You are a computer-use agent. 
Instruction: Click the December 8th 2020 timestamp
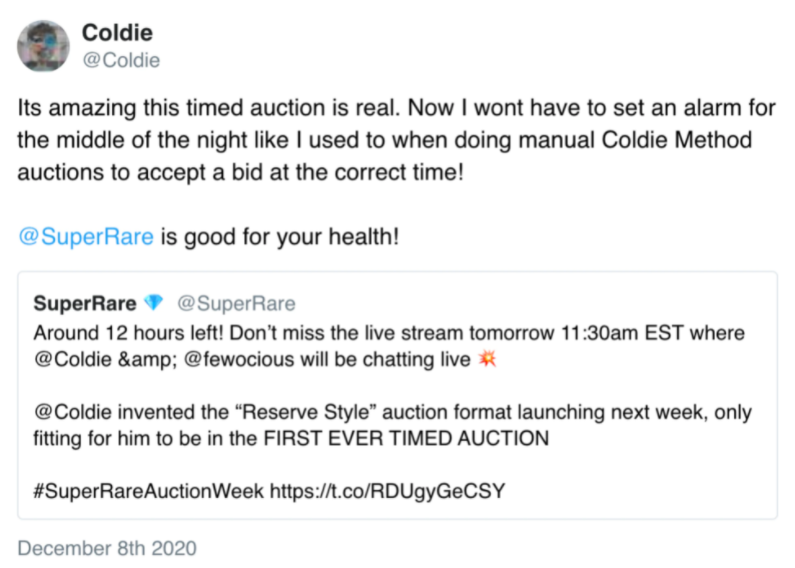pyautogui.click(x=107, y=548)
